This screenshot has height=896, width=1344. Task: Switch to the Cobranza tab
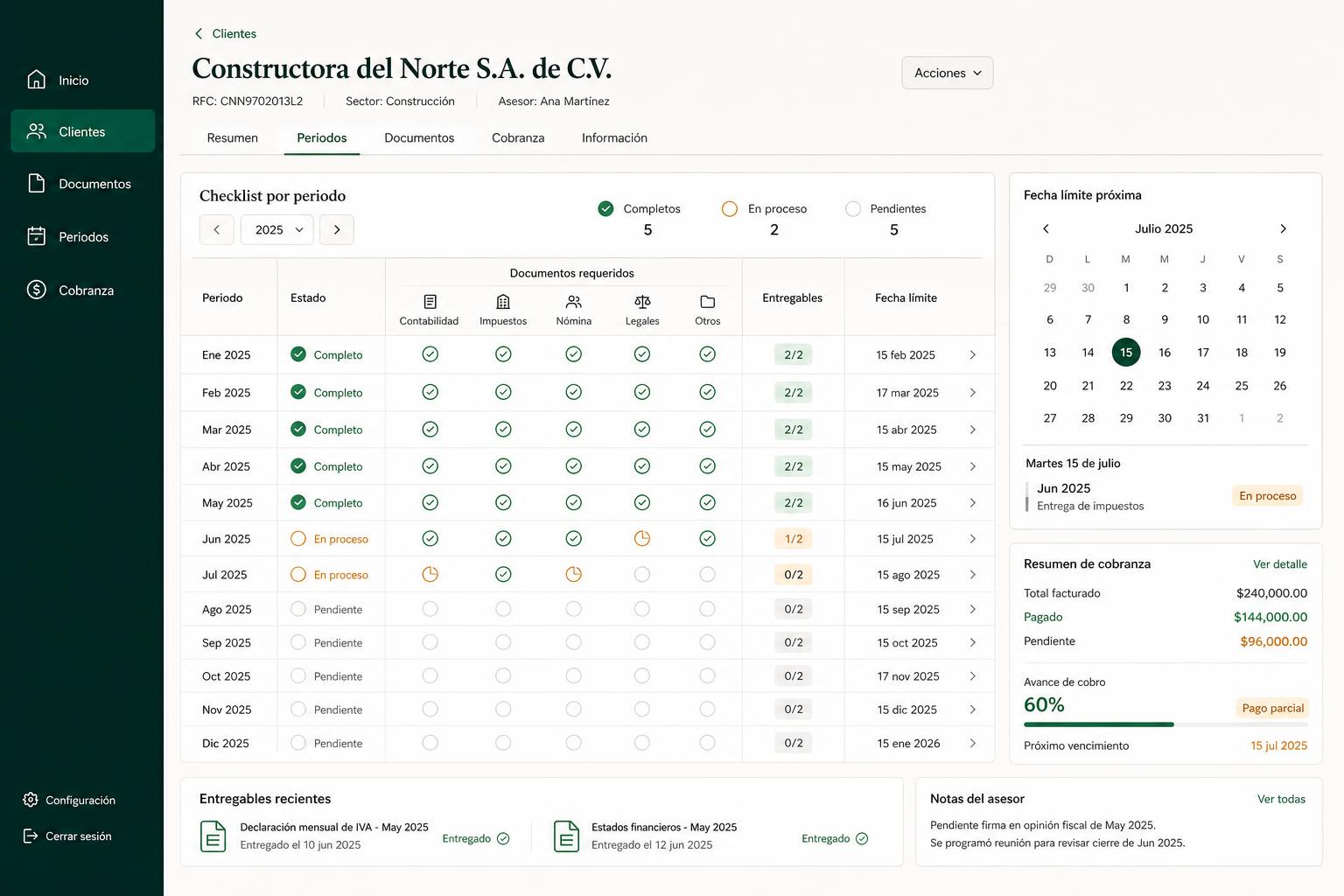click(518, 137)
